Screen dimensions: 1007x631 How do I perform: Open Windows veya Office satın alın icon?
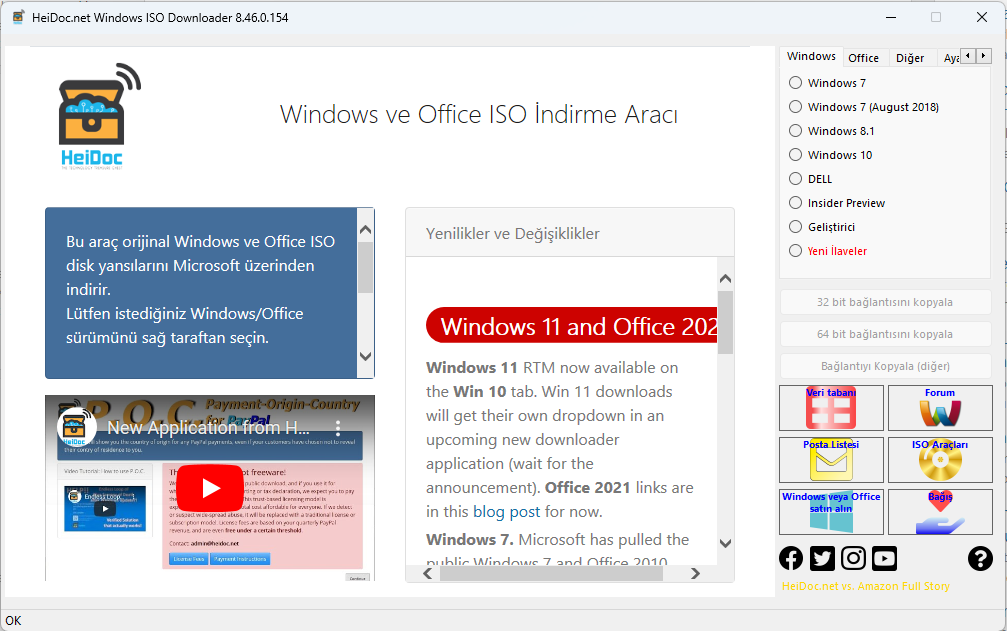831,512
